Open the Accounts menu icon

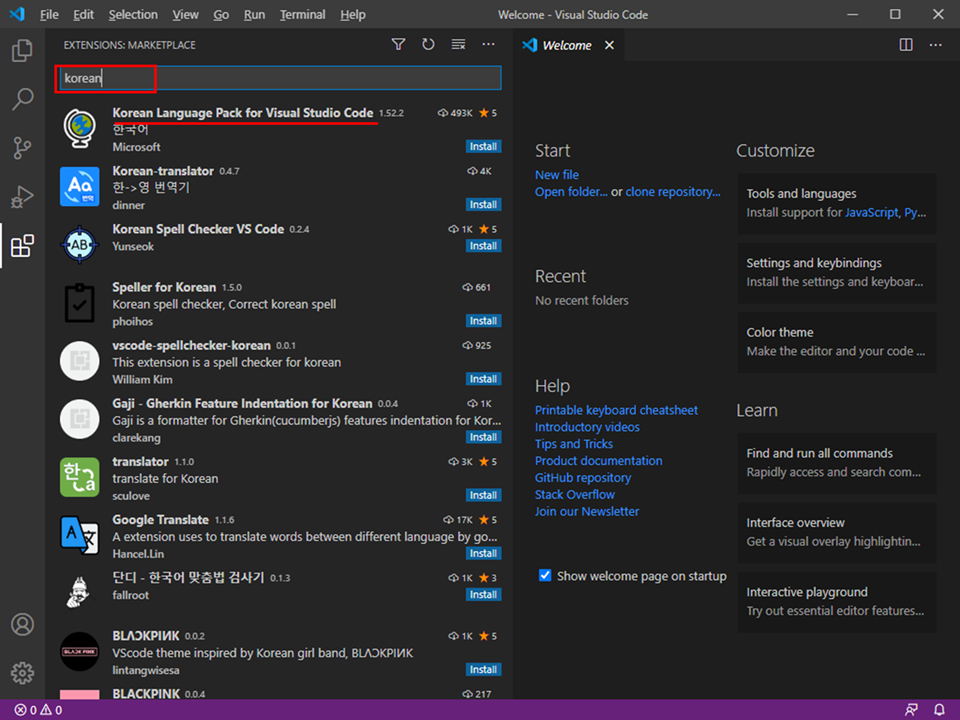(22, 624)
